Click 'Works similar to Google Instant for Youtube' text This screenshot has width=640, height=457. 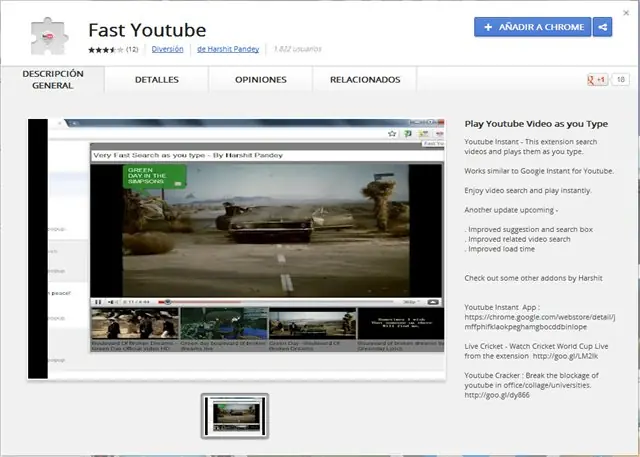[539, 171]
